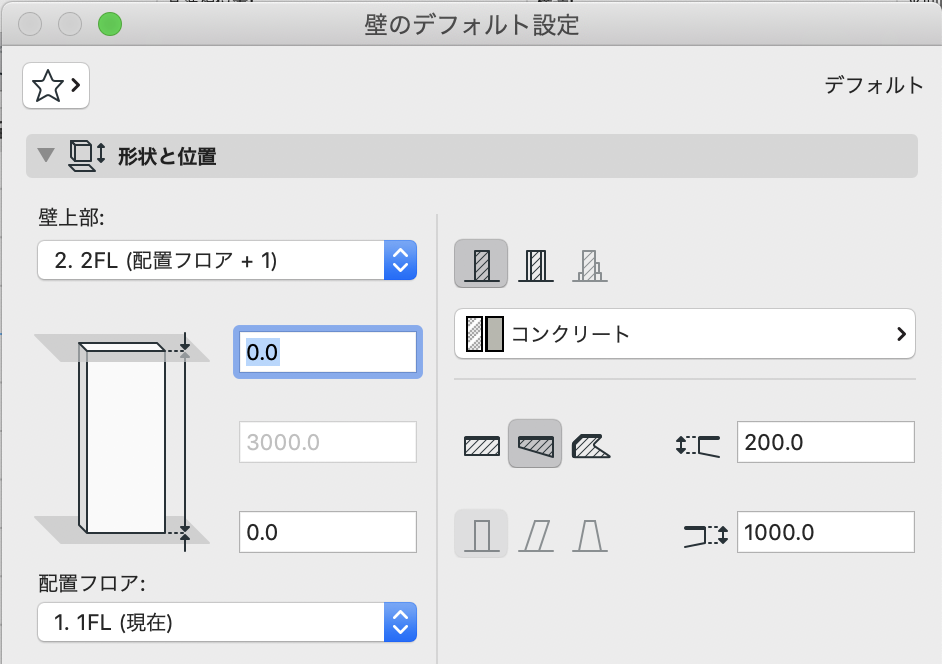Open the 壁上部 2FL dropdown
The width and height of the screenshot is (942, 664).
click(x=227, y=260)
